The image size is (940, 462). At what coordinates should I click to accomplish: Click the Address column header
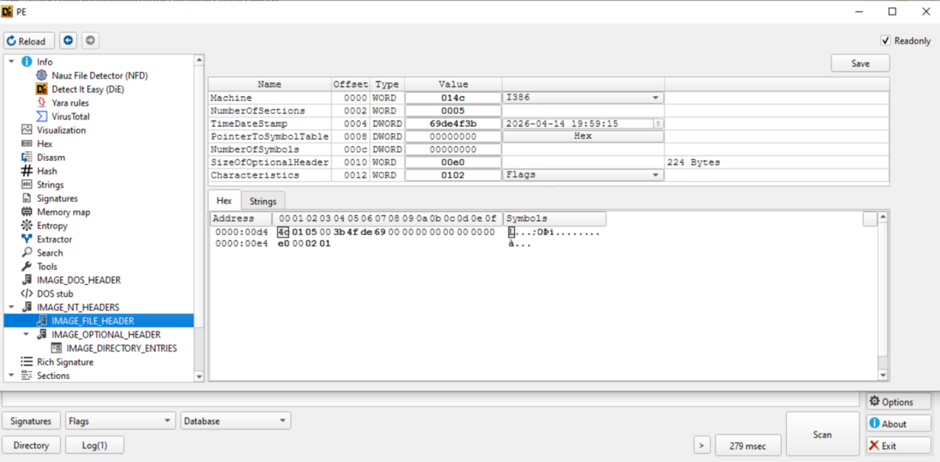[x=240, y=219]
